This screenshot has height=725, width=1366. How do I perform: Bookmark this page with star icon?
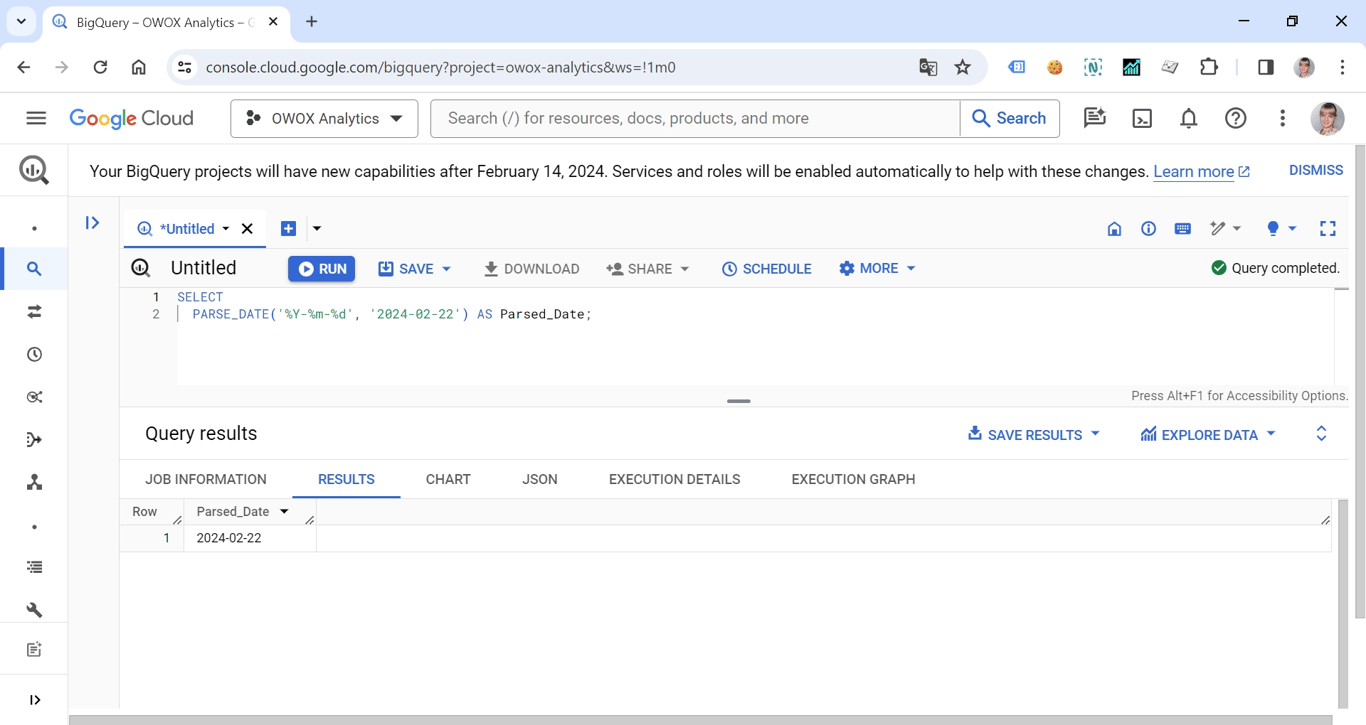click(x=962, y=67)
